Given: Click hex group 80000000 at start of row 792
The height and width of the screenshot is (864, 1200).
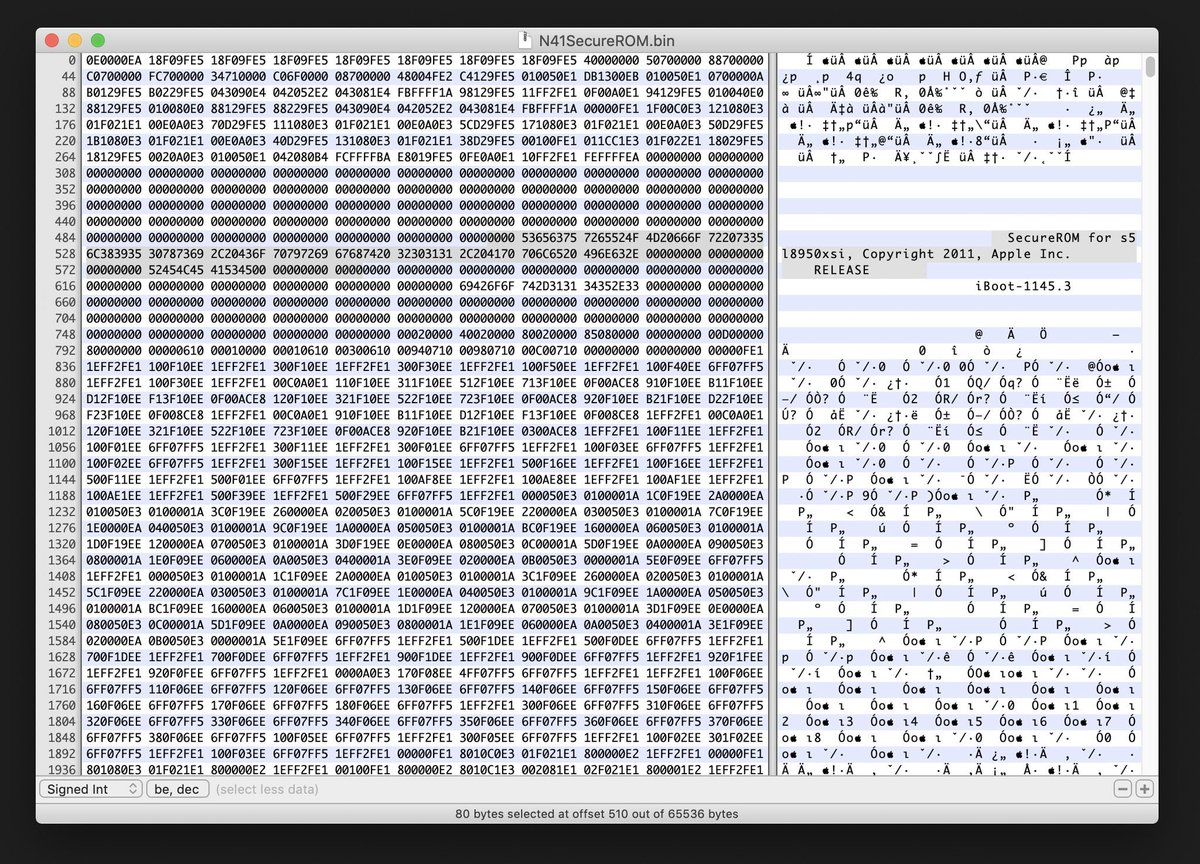Looking at the screenshot, I should coord(115,351).
